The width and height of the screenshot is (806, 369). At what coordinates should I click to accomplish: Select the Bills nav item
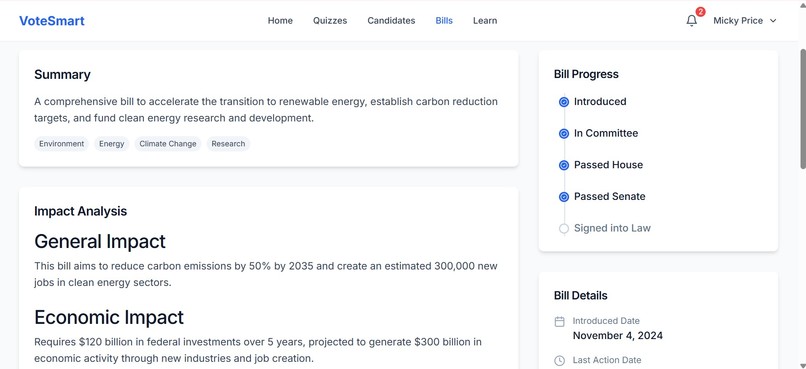pyautogui.click(x=444, y=21)
